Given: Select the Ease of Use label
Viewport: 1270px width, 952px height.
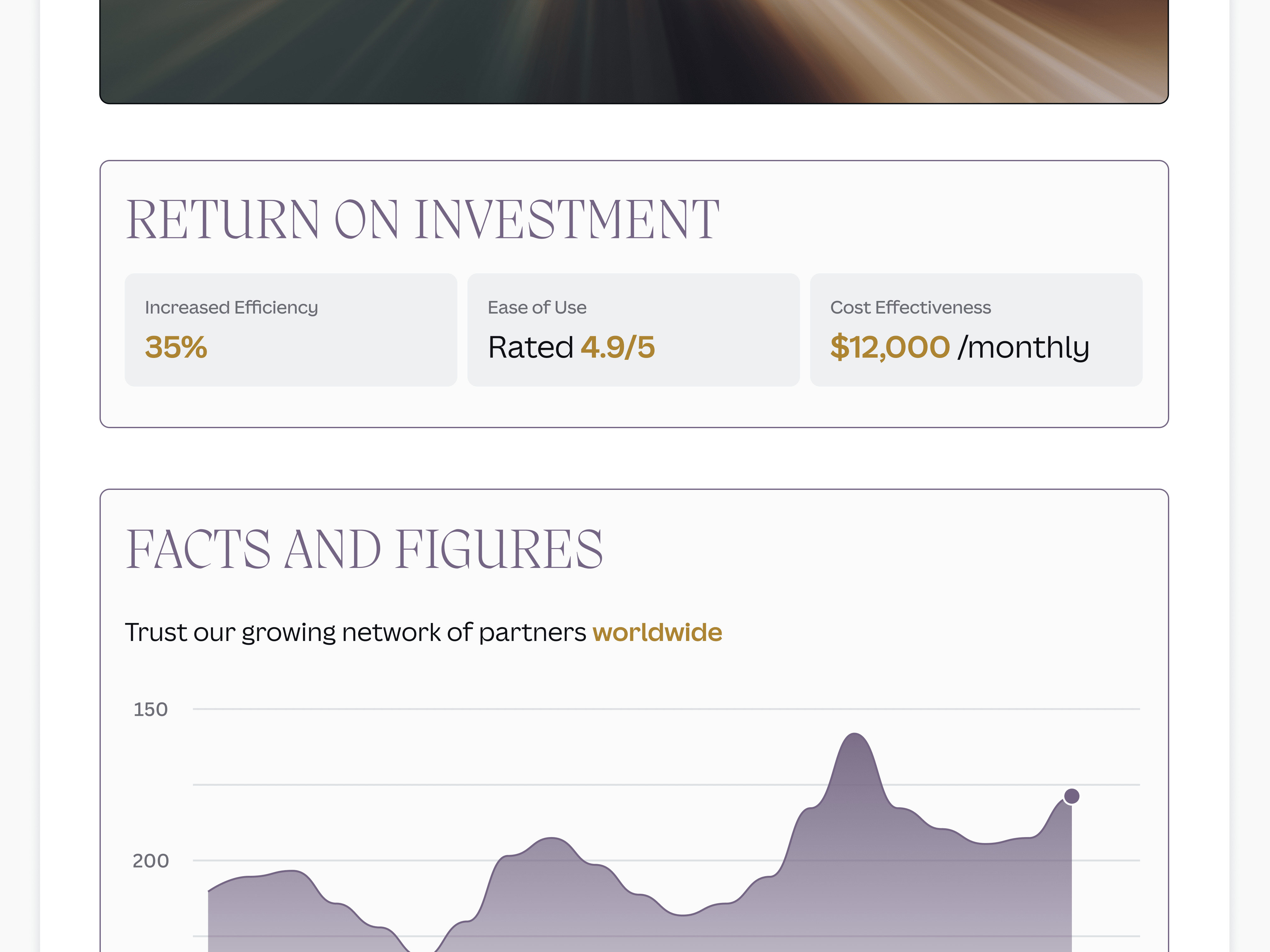Looking at the screenshot, I should tap(537, 308).
